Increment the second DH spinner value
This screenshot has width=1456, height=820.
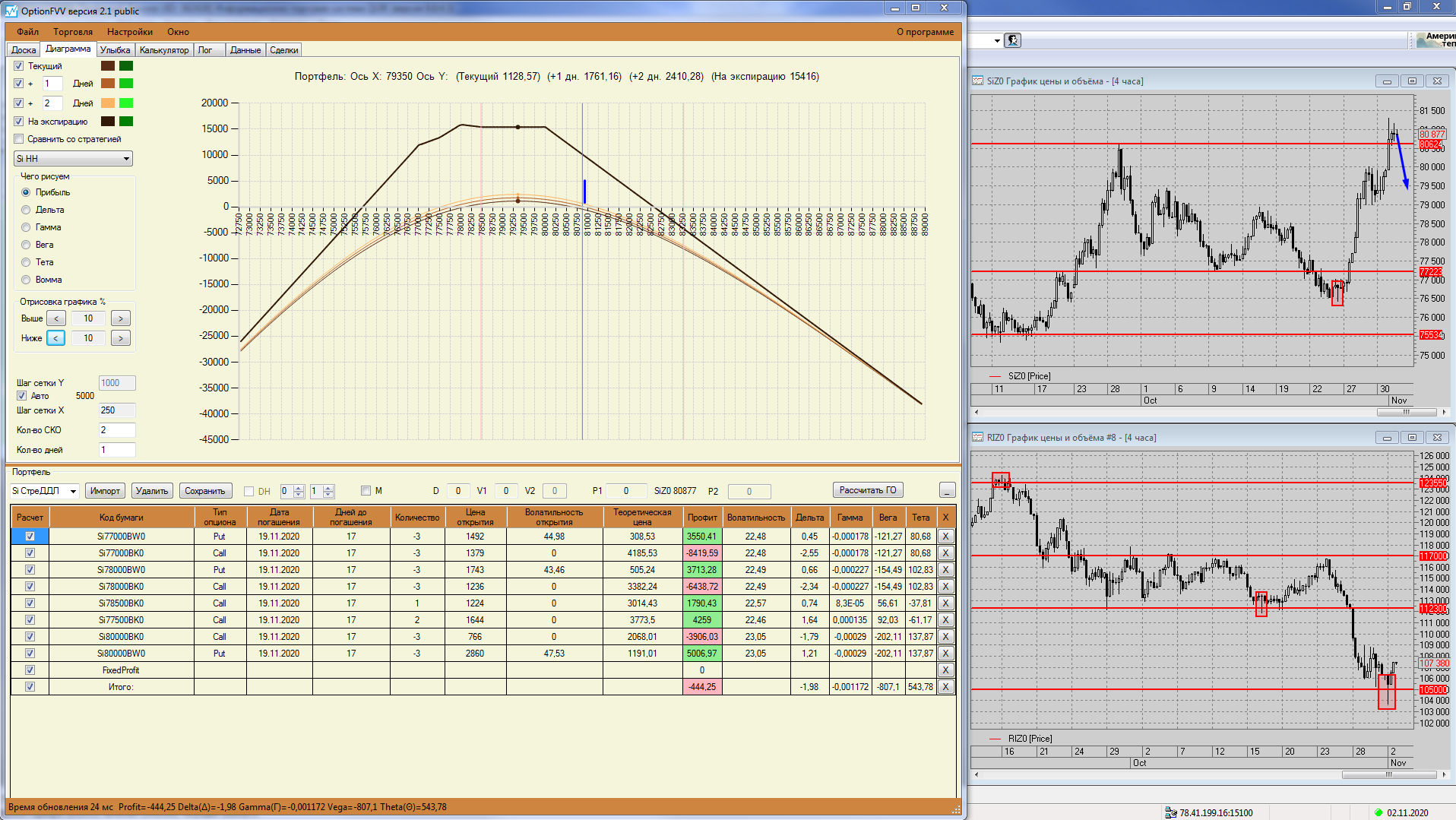pyautogui.click(x=328, y=488)
